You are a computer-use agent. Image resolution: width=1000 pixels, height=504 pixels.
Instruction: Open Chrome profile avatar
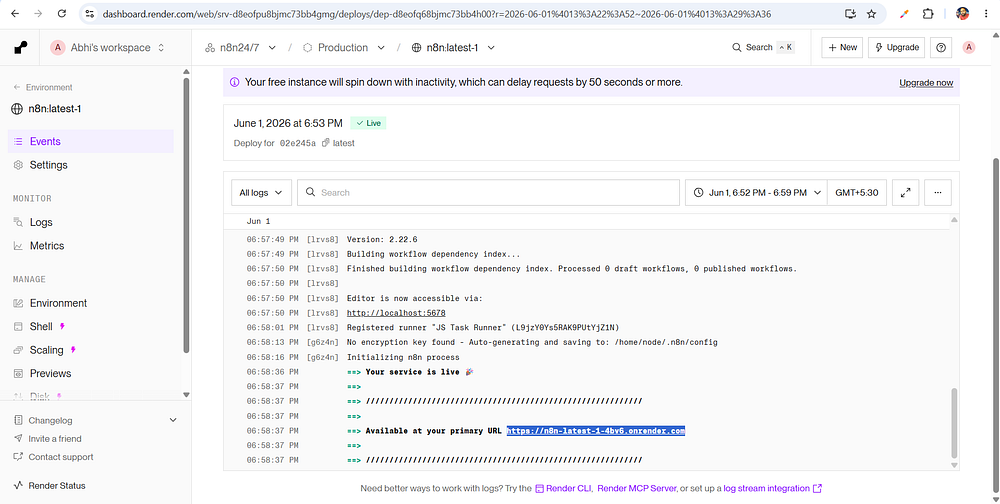click(962, 13)
